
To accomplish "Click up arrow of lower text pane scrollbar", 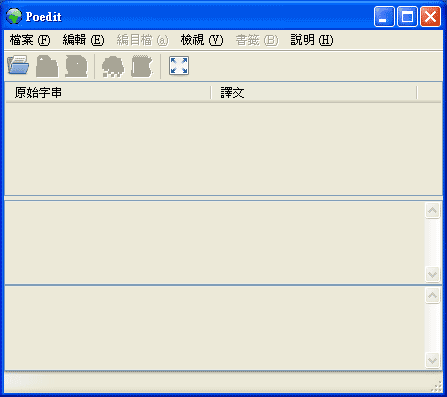I will coord(432,295).
